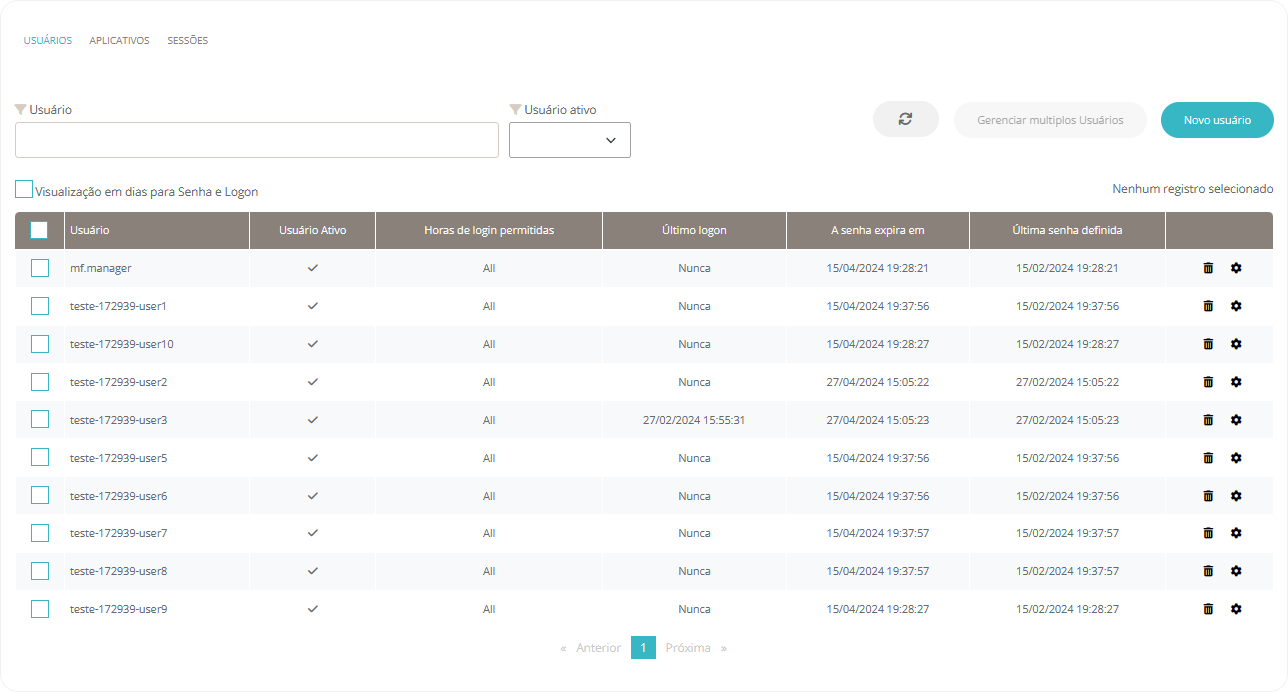Click the Usuário filter text field

point(257,140)
